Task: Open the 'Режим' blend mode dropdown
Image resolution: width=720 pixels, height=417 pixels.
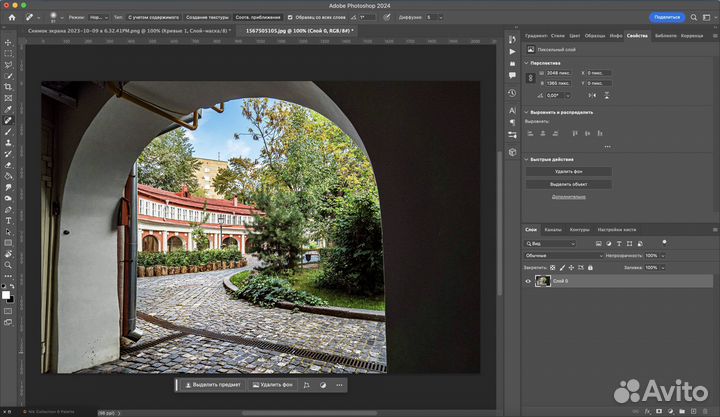Action: coord(98,17)
